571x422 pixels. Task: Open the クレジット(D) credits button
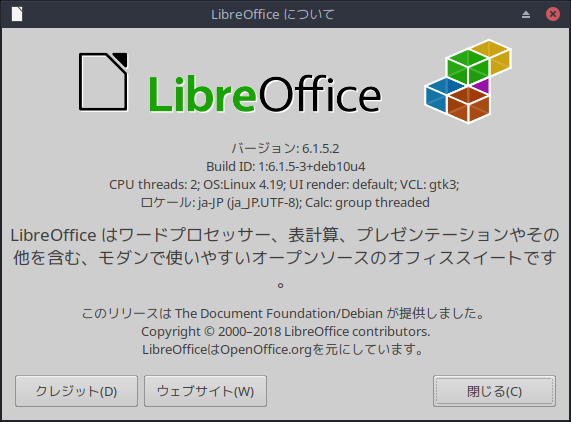point(76,391)
